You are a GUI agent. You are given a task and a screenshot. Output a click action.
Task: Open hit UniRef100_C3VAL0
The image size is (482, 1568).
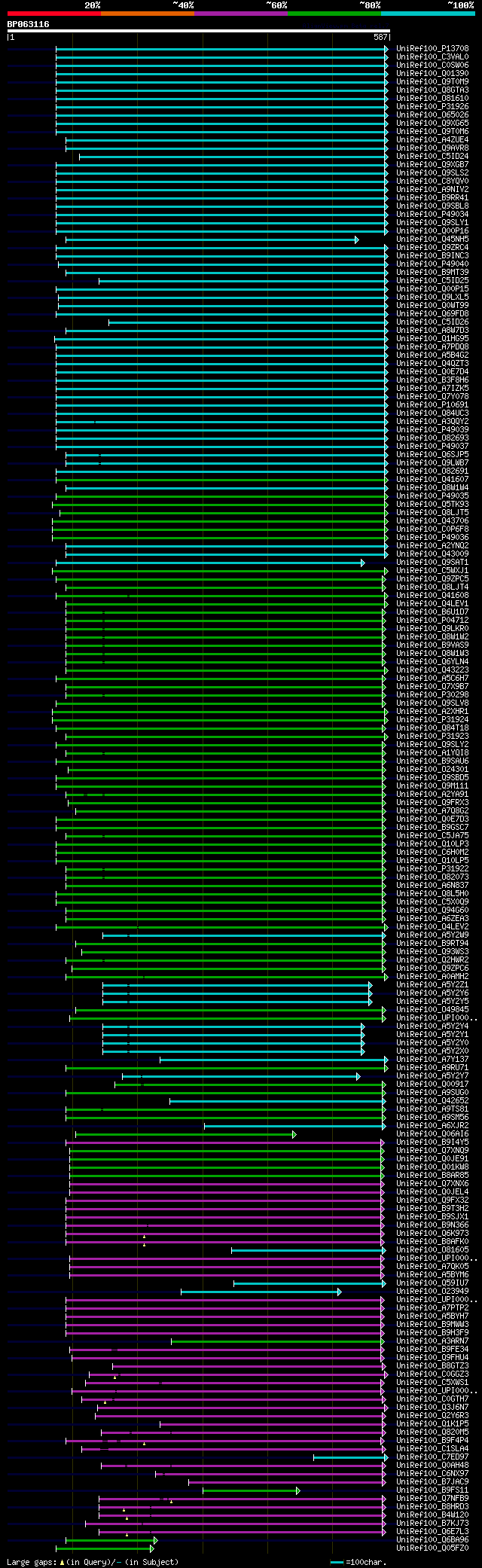point(432,57)
